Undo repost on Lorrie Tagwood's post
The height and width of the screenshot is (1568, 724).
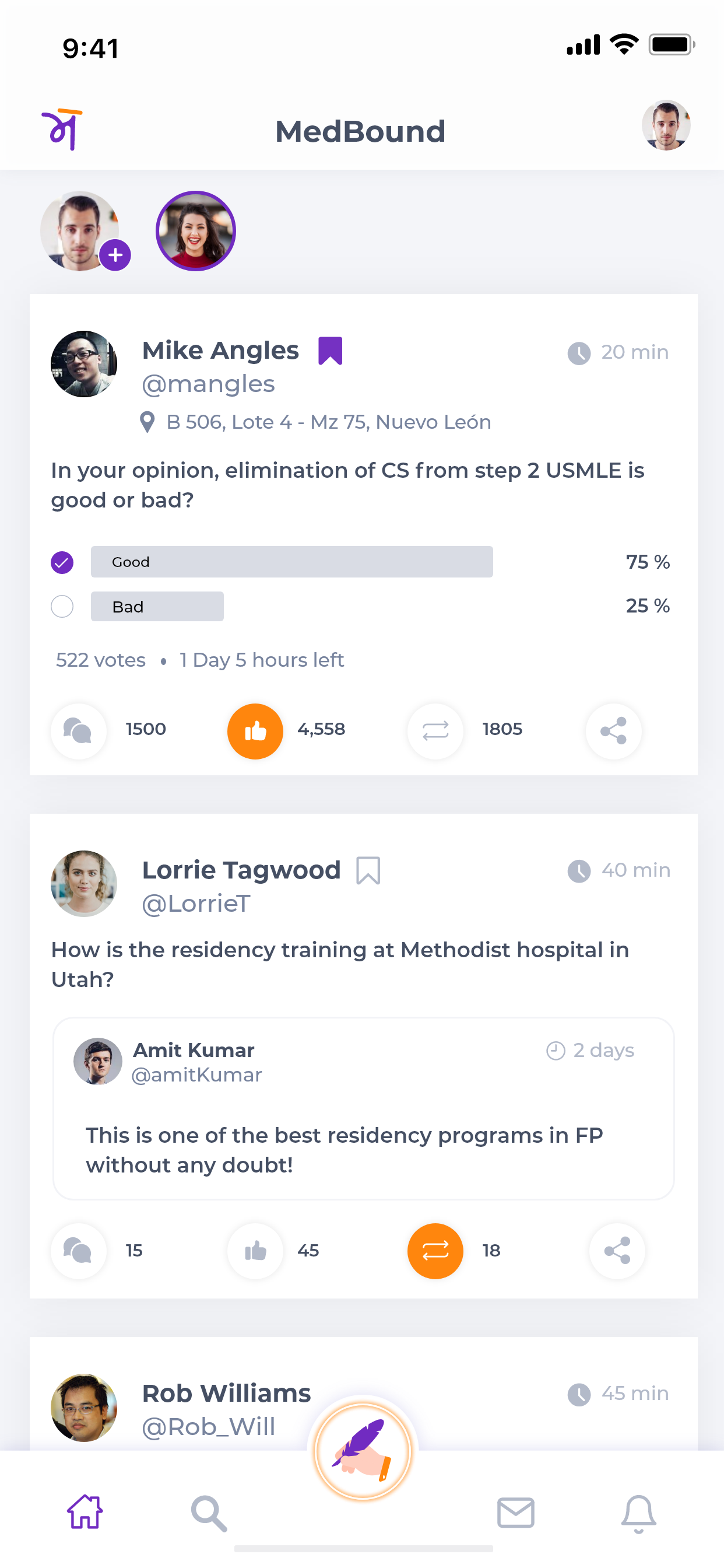(435, 1250)
